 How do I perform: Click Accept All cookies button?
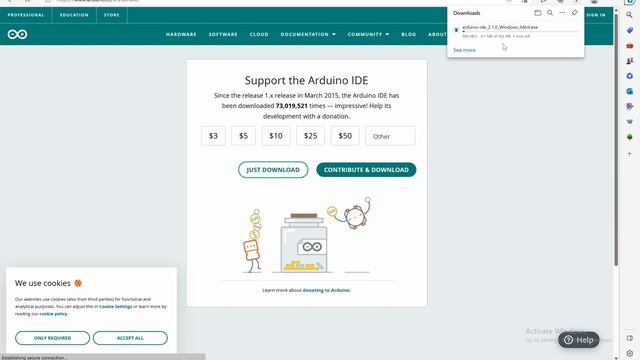[x=130, y=338]
